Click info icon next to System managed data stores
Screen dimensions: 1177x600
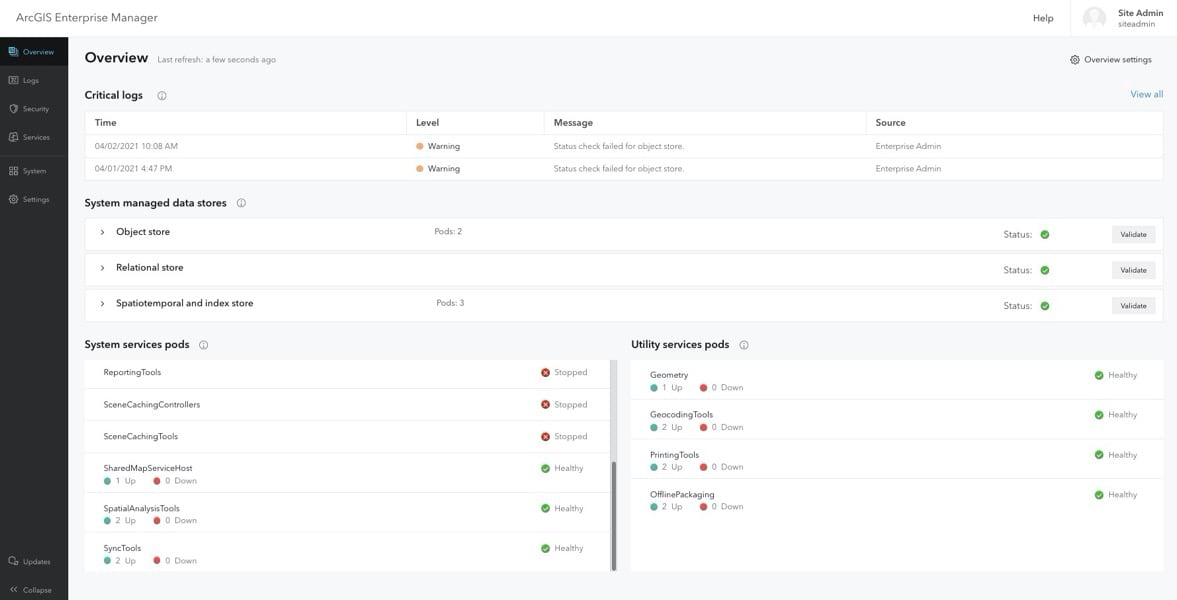(241, 204)
